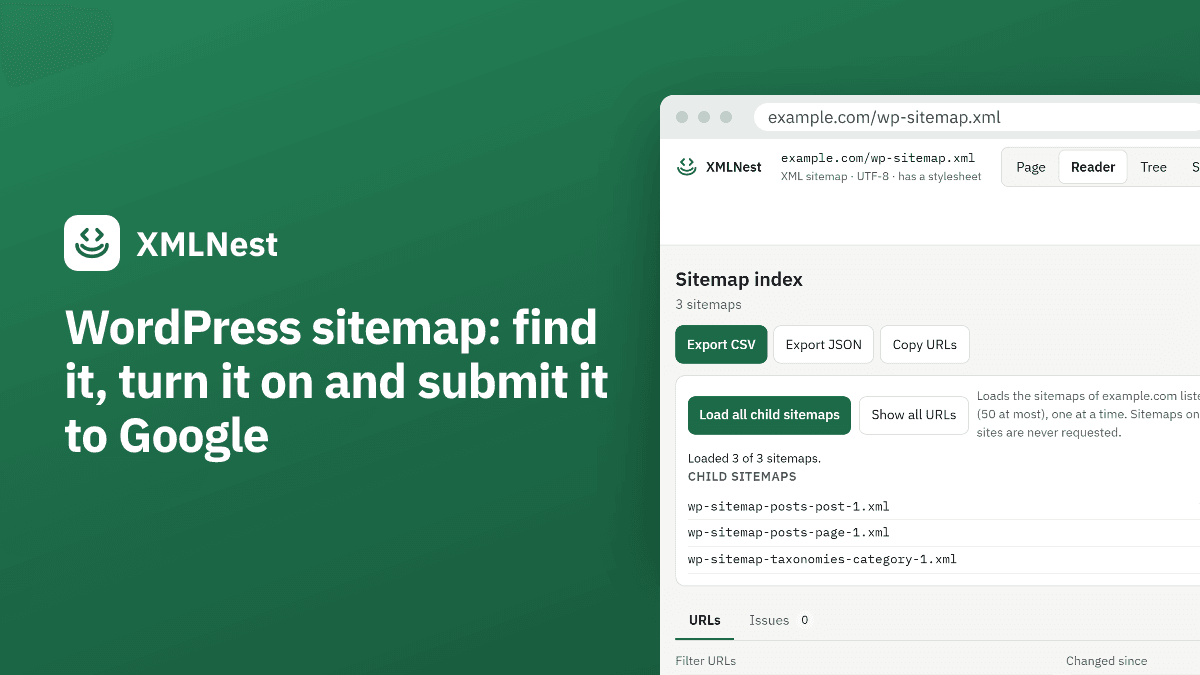Click the CHILD SITEMAPS section label
This screenshot has width=1200, height=675.
[742, 477]
